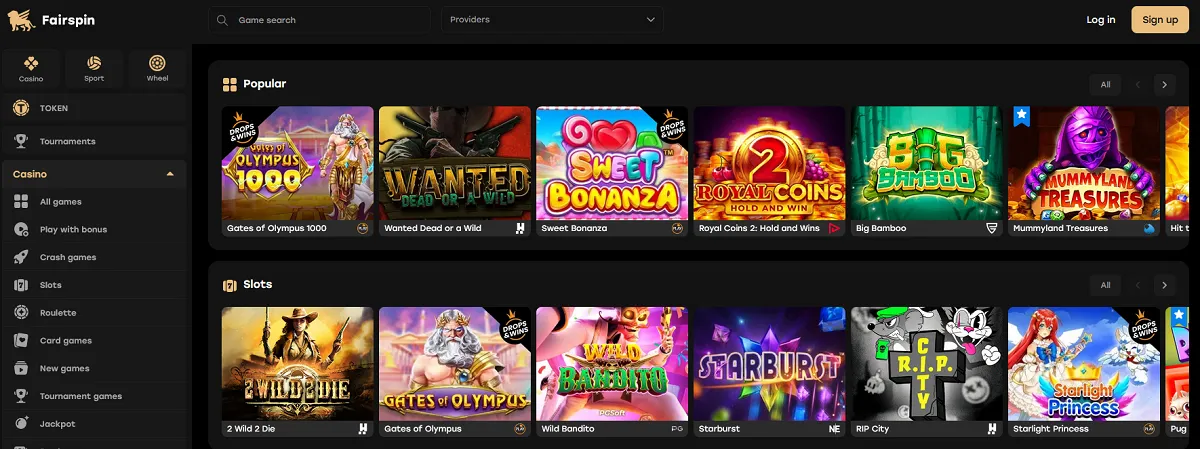Open Starlight Princess game thumbnail
1200x449 pixels.
(x=1084, y=363)
